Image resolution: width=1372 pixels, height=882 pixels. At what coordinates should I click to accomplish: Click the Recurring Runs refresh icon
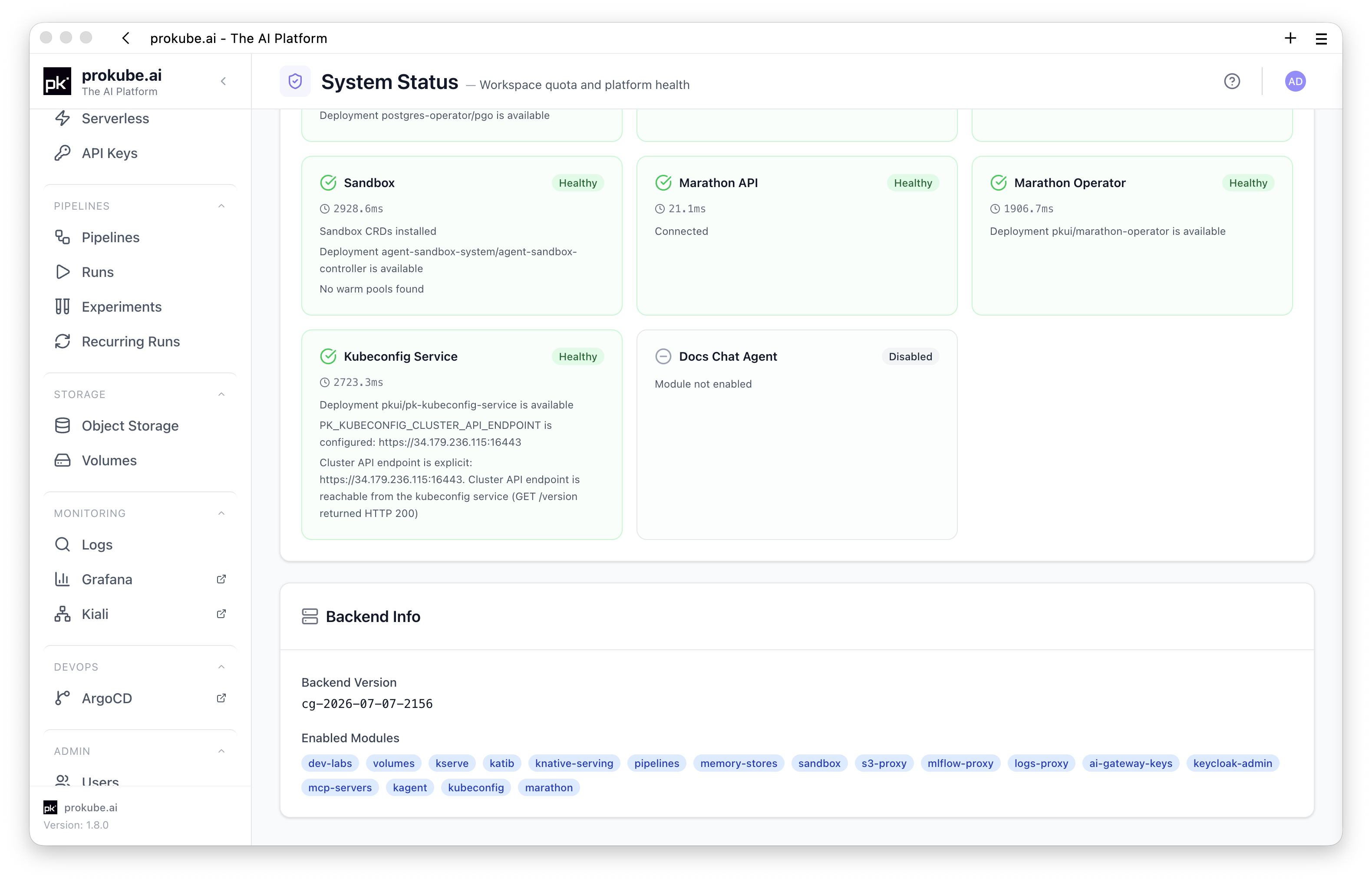click(63, 341)
